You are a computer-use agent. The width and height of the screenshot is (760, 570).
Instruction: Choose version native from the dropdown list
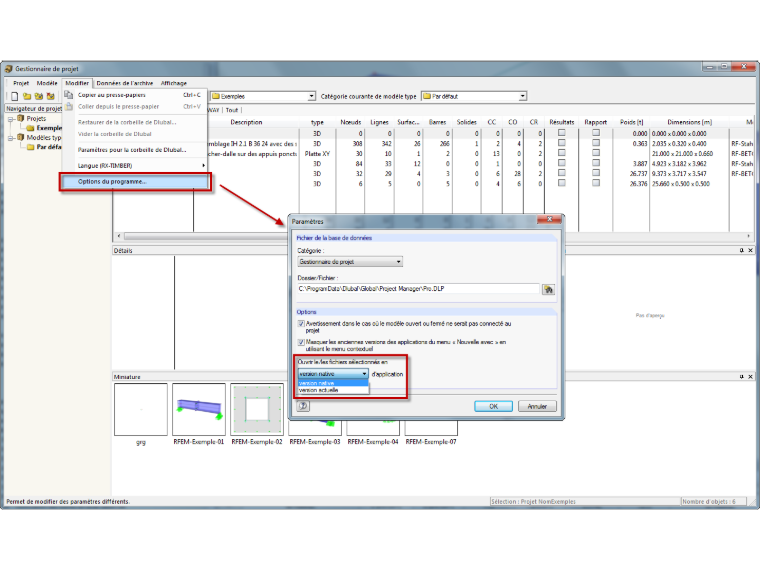point(333,383)
